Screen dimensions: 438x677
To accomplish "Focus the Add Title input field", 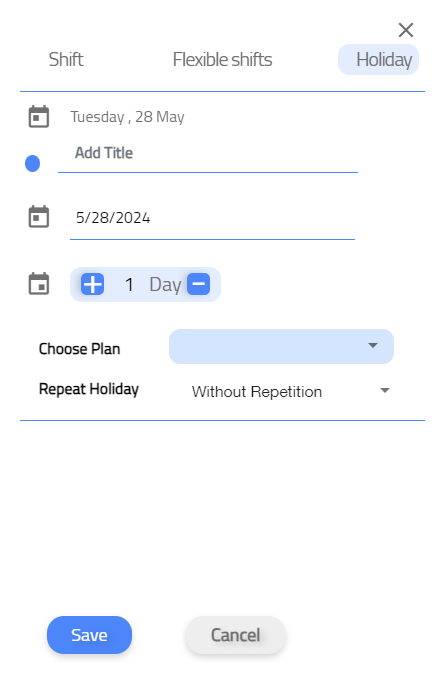I will pyautogui.click(x=208, y=154).
